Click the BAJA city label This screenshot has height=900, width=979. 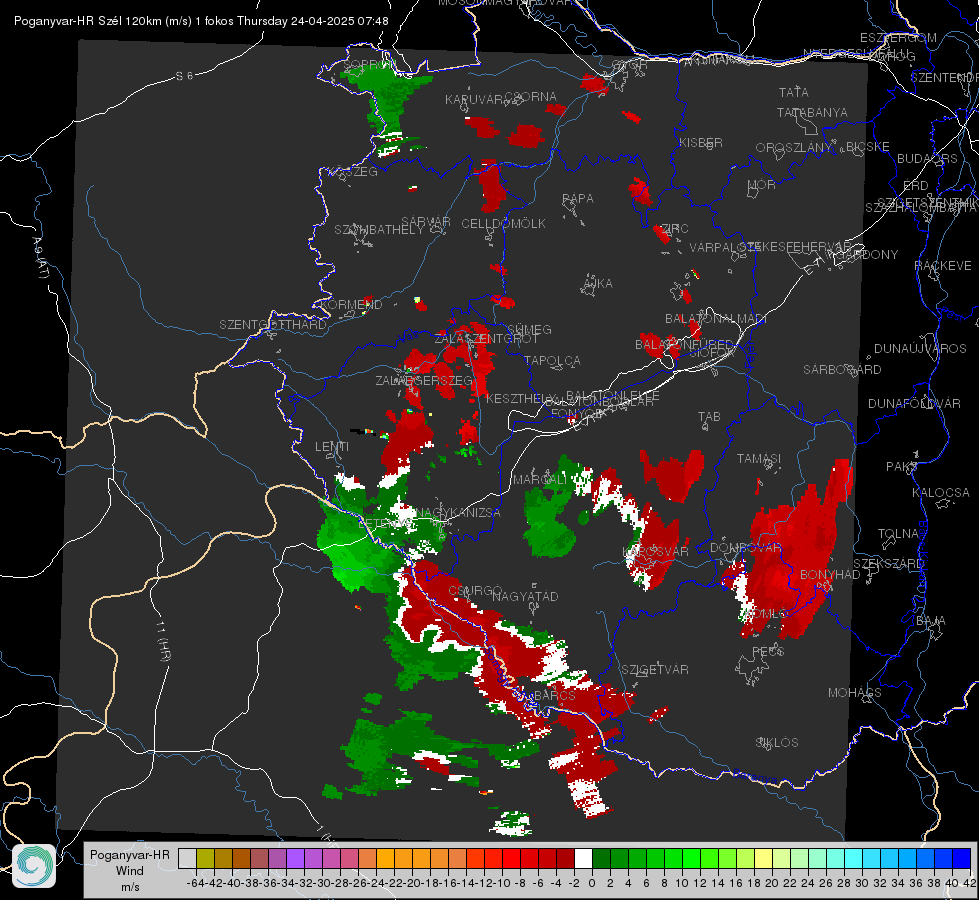pos(931,621)
